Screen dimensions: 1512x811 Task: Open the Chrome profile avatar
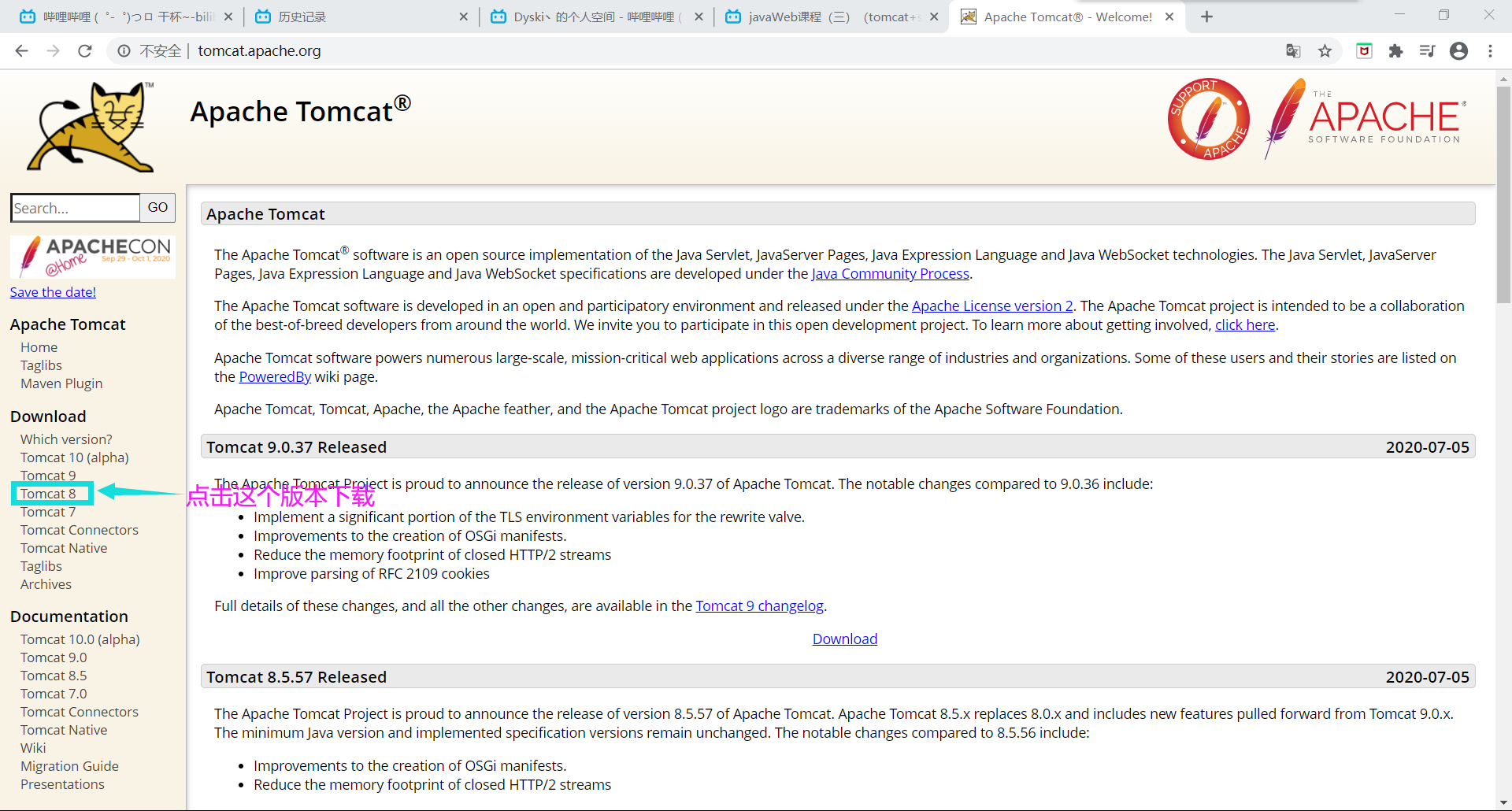(1459, 51)
